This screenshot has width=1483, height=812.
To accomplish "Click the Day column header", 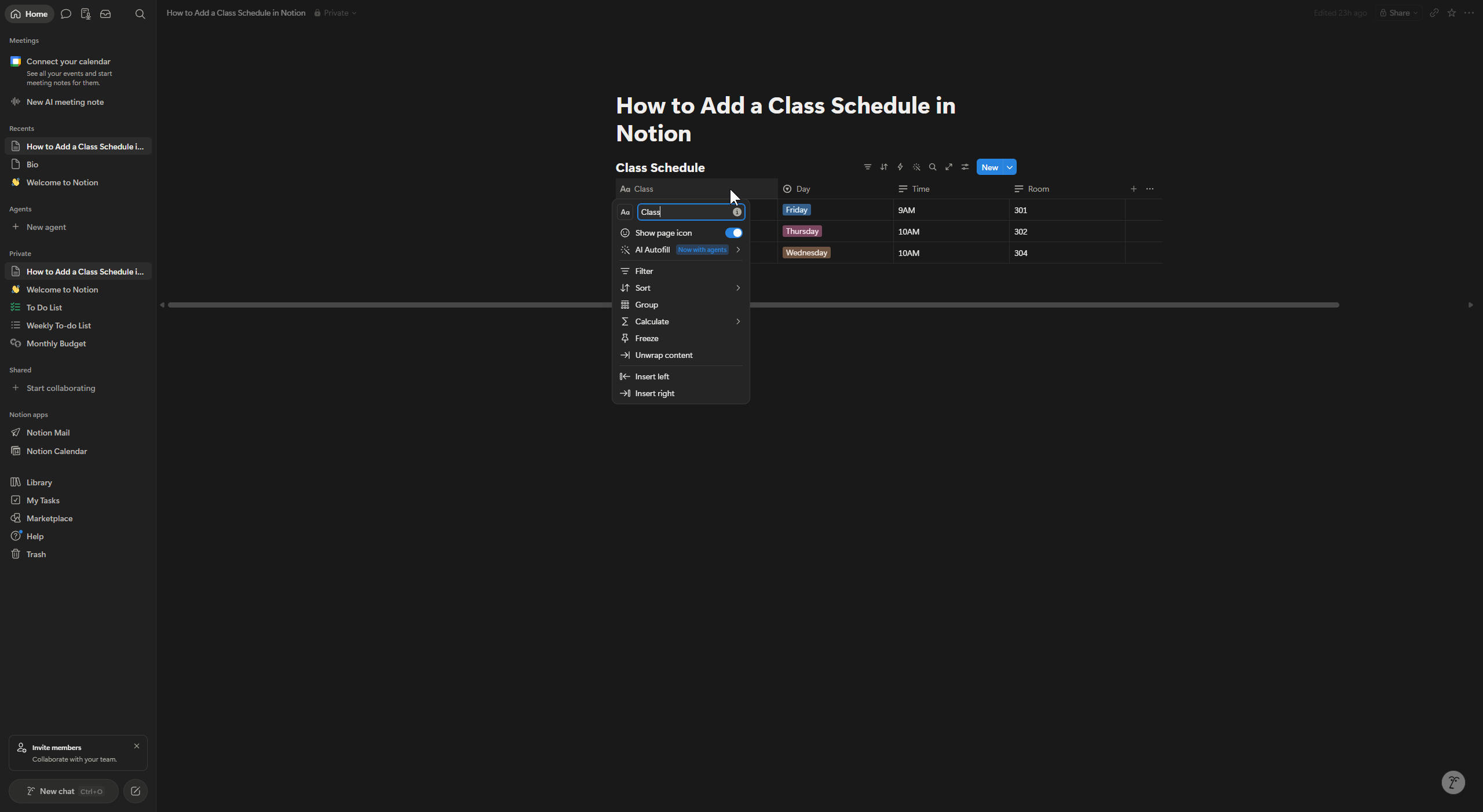I will point(835,189).
